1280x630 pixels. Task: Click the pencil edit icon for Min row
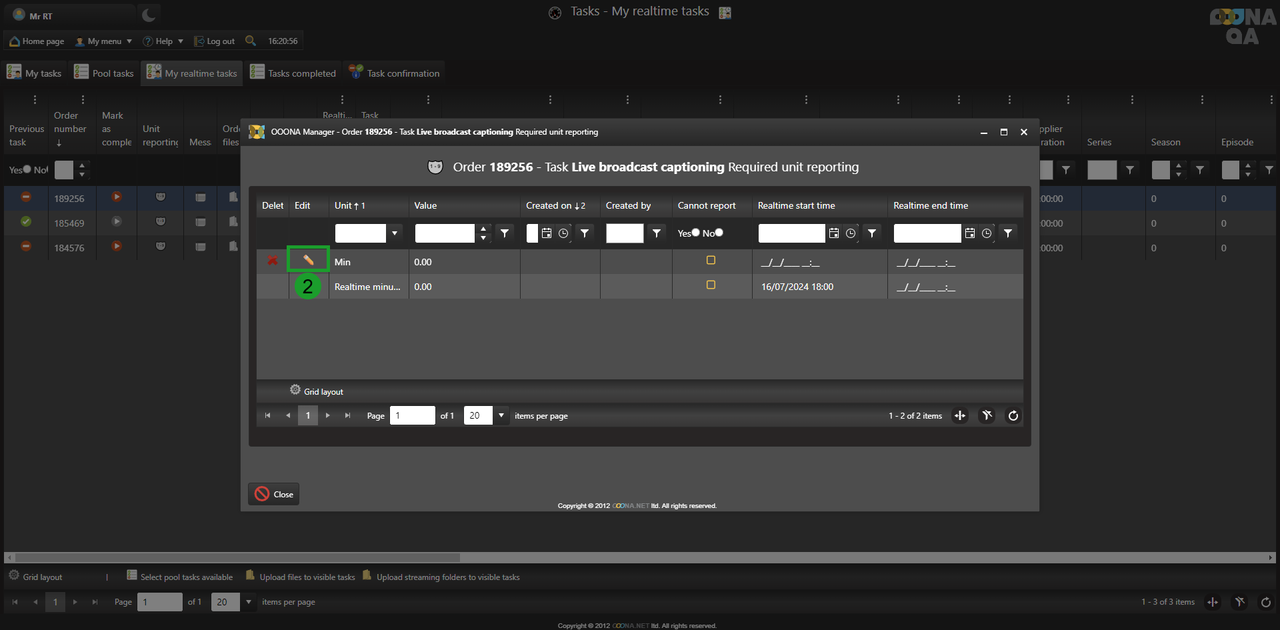pyautogui.click(x=308, y=260)
